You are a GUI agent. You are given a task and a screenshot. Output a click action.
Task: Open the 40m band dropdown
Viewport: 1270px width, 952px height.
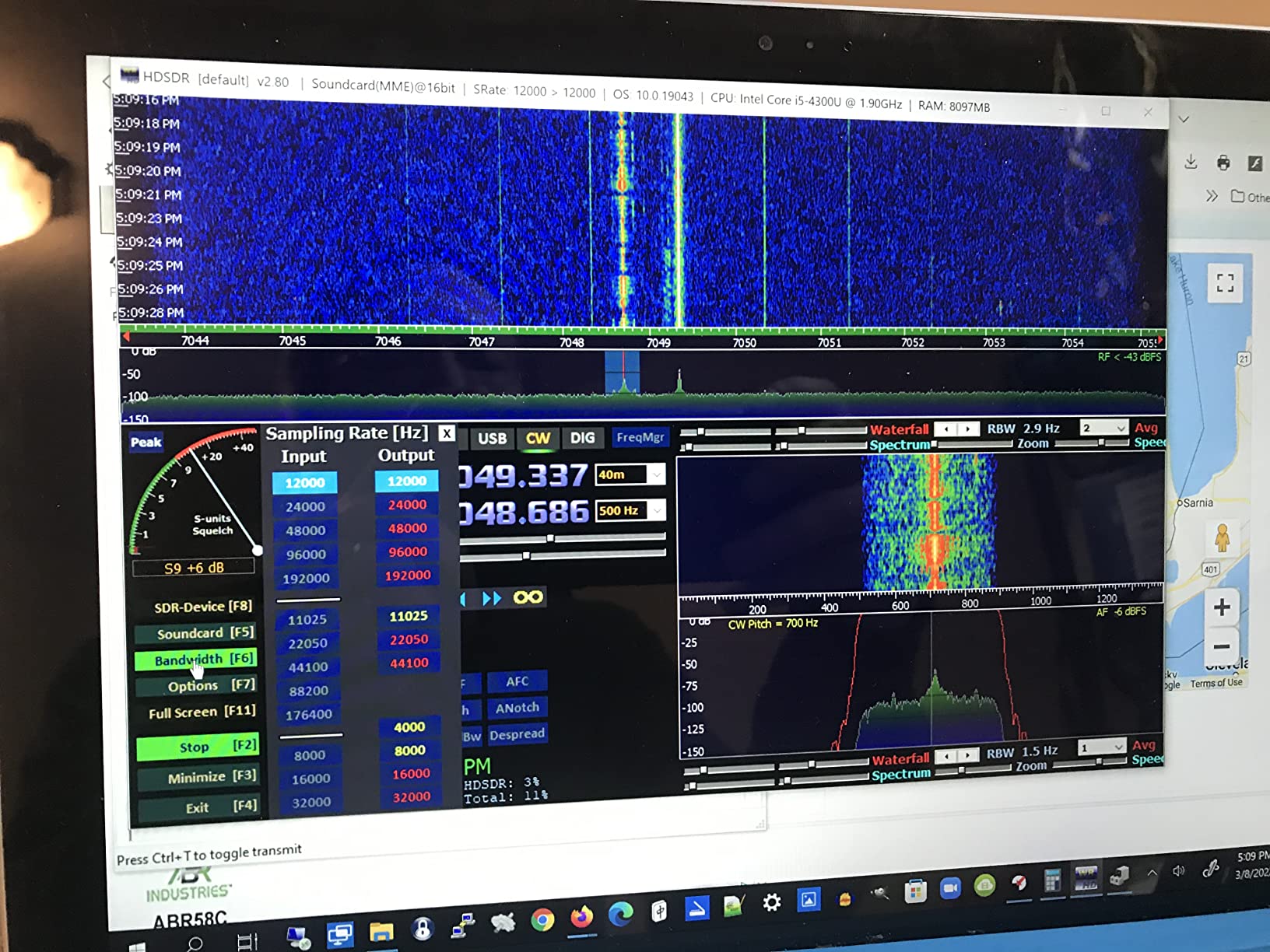point(657,474)
